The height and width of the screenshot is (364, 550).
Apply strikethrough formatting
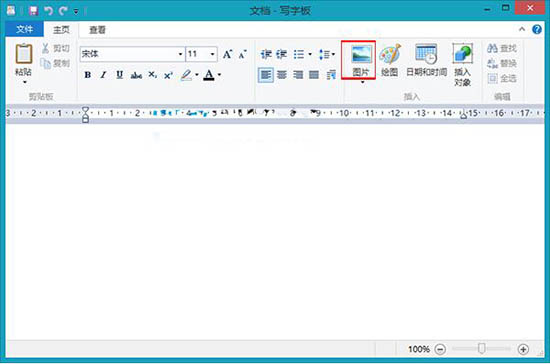click(136, 75)
